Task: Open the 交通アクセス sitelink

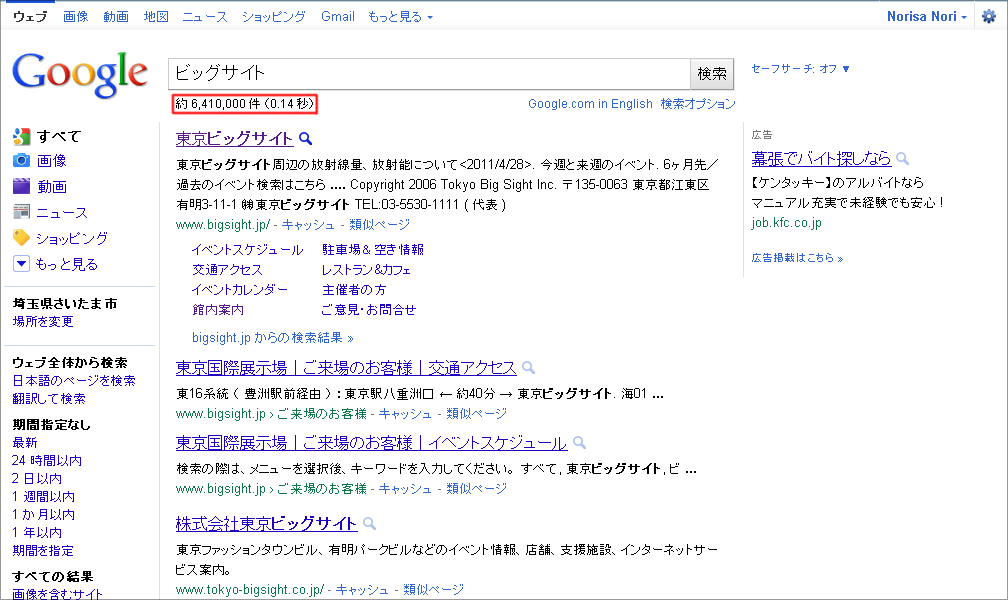Action: [x=227, y=269]
